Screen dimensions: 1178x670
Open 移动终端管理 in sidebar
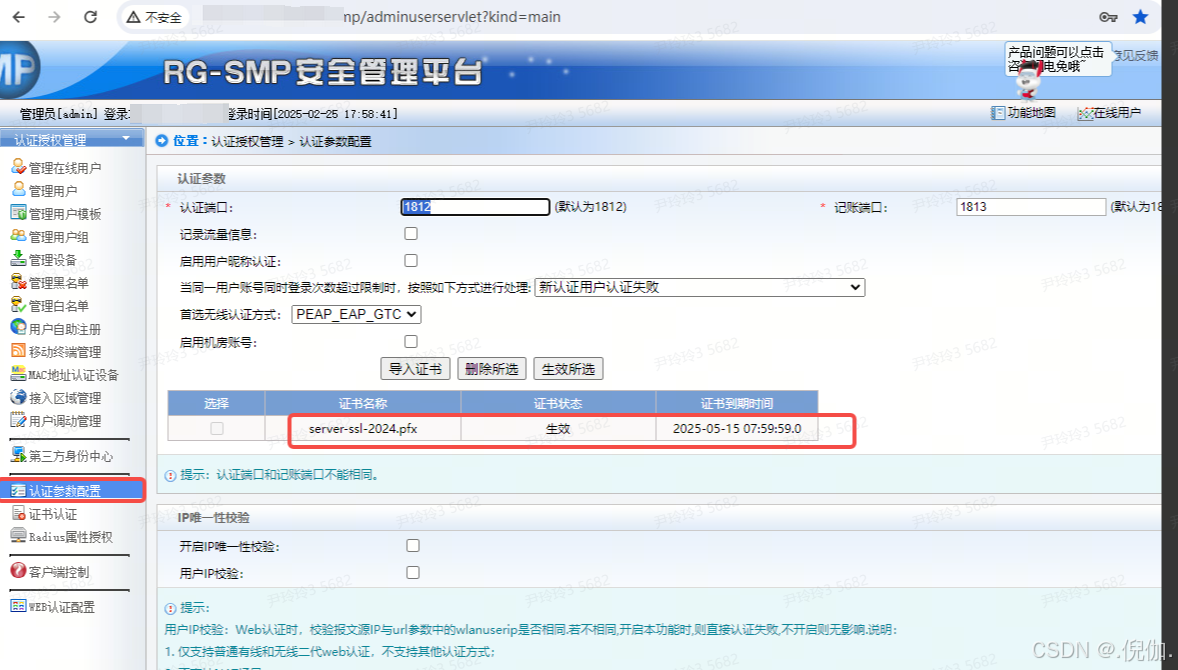[56, 352]
